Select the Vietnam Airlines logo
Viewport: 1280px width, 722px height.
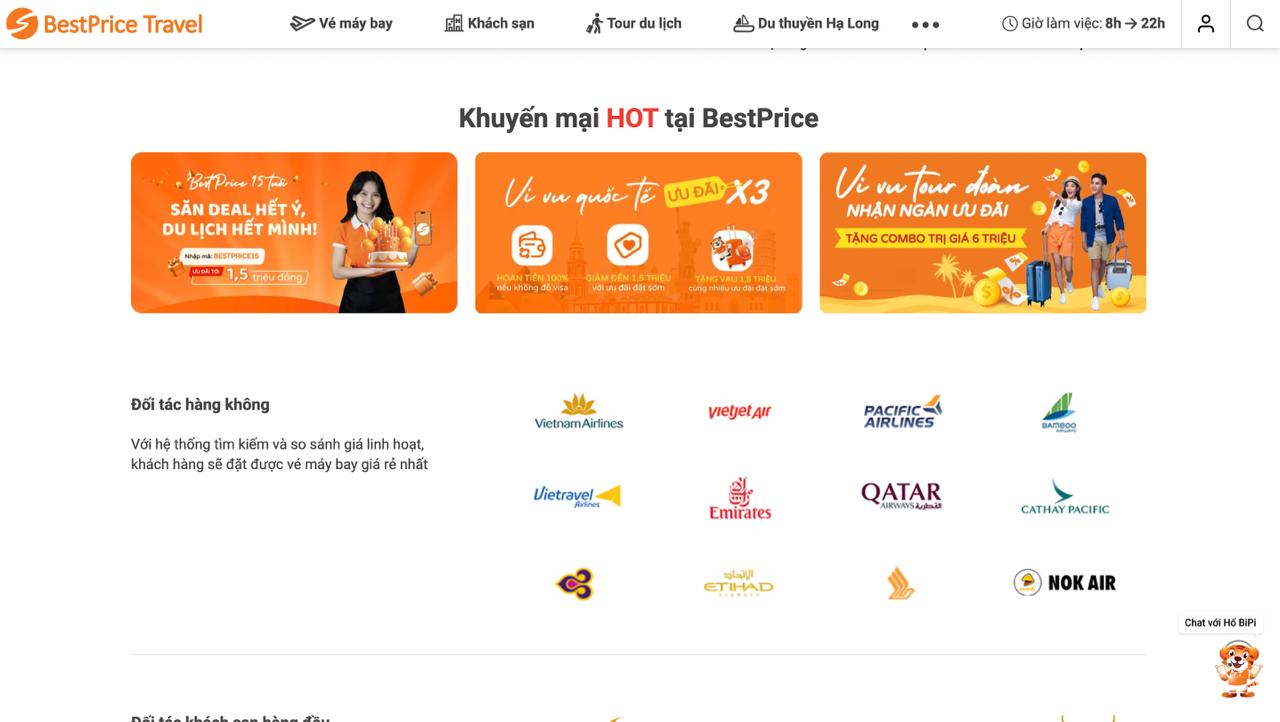pos(579,411)
